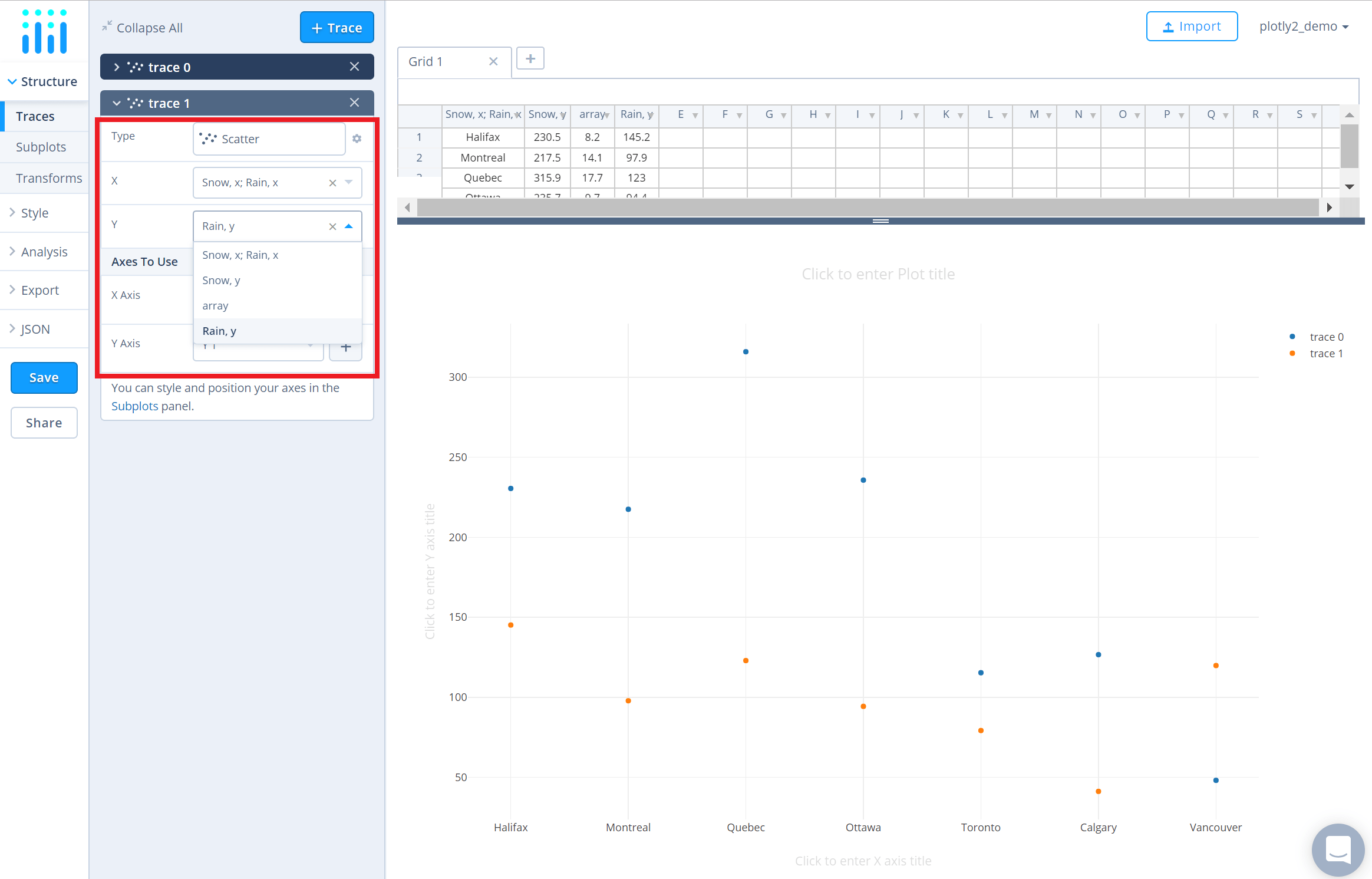The image size is (1372, 879).
Task: Open the chat support bubble
Action: click(1338, 850)
